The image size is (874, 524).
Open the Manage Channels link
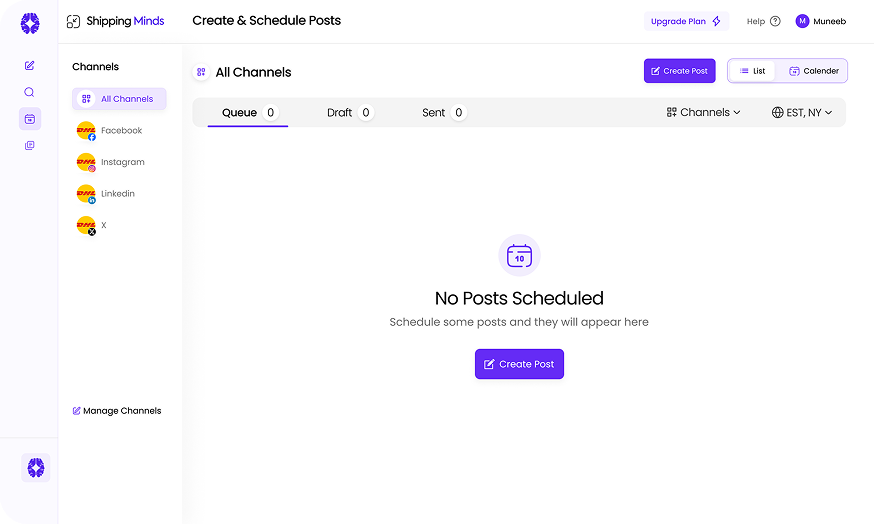pyautogui.click(x=117, y=411)
